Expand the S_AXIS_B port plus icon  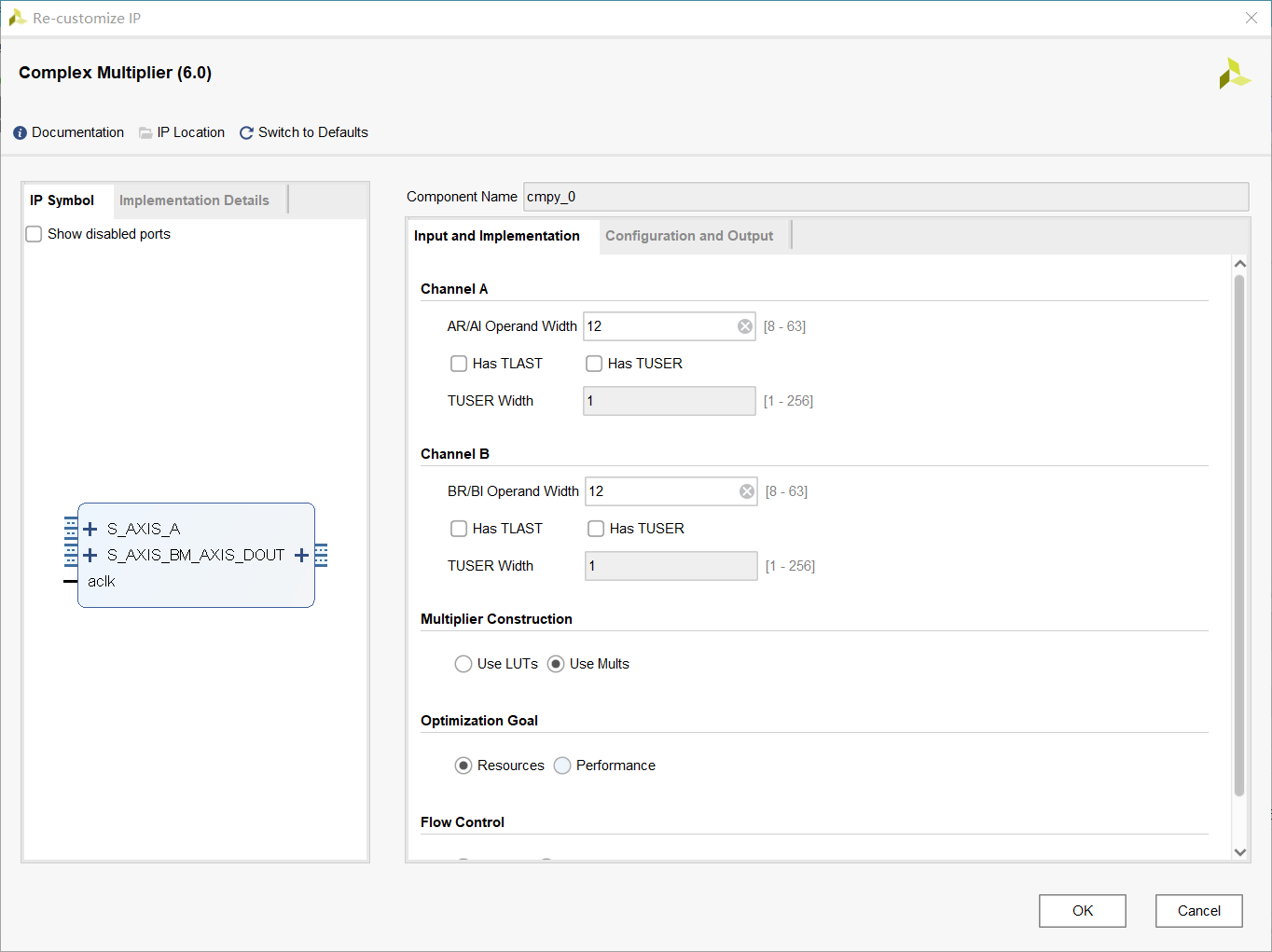tap(90, 555)
